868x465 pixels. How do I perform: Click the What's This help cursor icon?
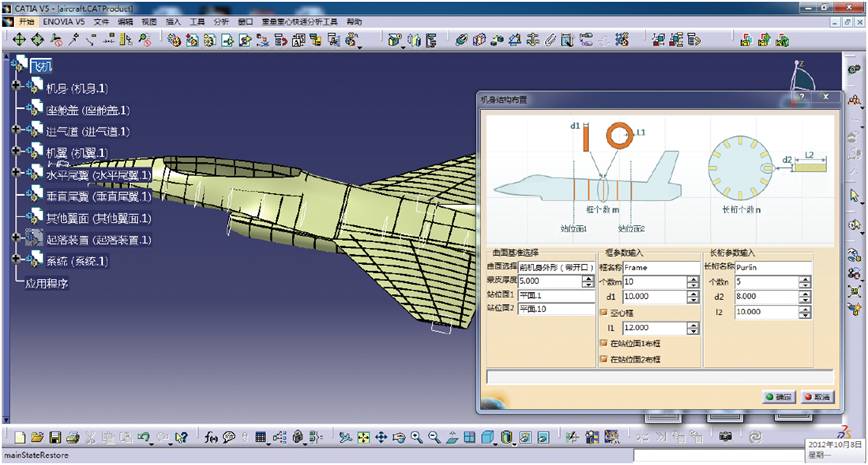[180, 437]
